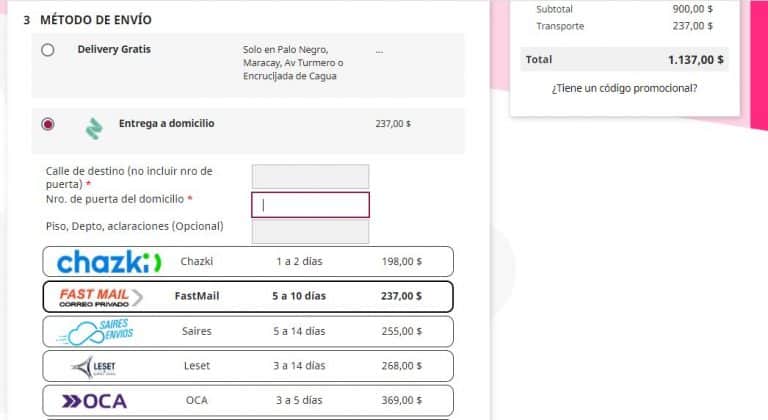Click the Nro. de puerta input field
Screen dimensions: 768x420
[311, 205]
